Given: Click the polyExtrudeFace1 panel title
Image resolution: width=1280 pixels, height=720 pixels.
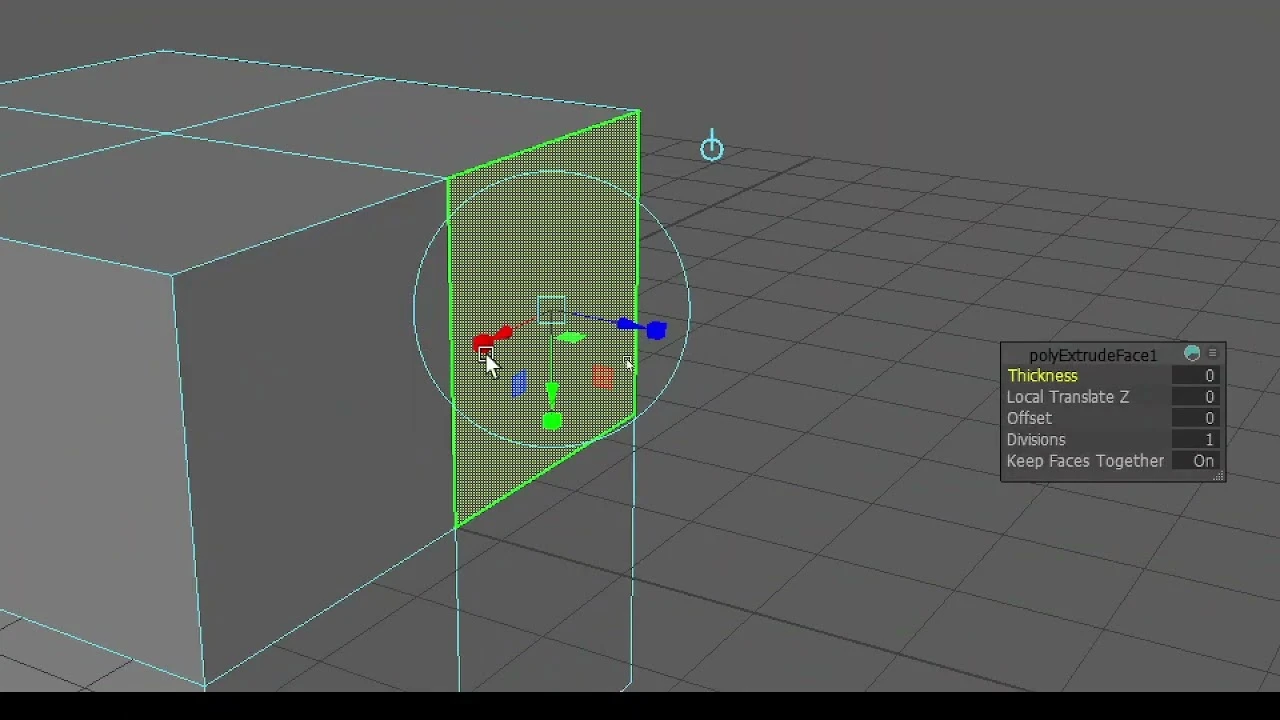Looking at the screenshot, I should click(1092, 355).
